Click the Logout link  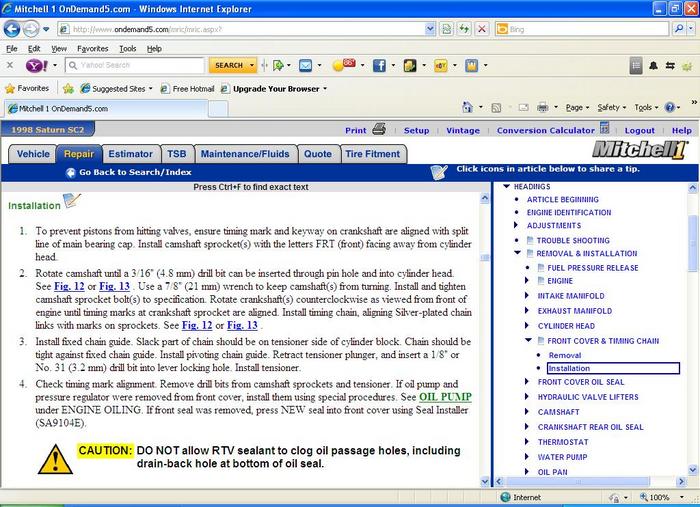639,130
